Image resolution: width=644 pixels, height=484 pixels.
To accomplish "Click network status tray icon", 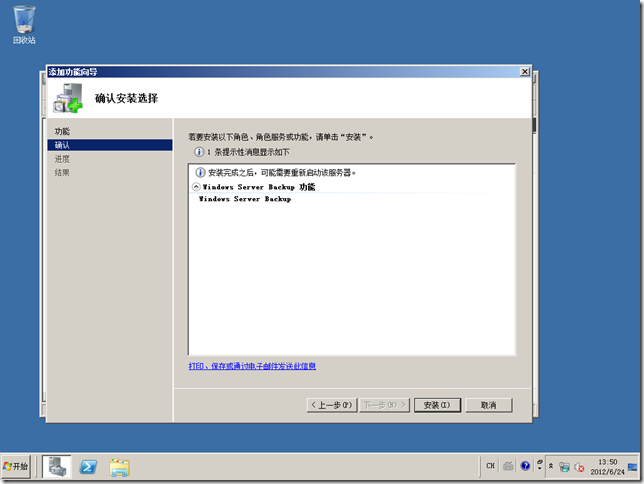I will [x=565, y=467].
